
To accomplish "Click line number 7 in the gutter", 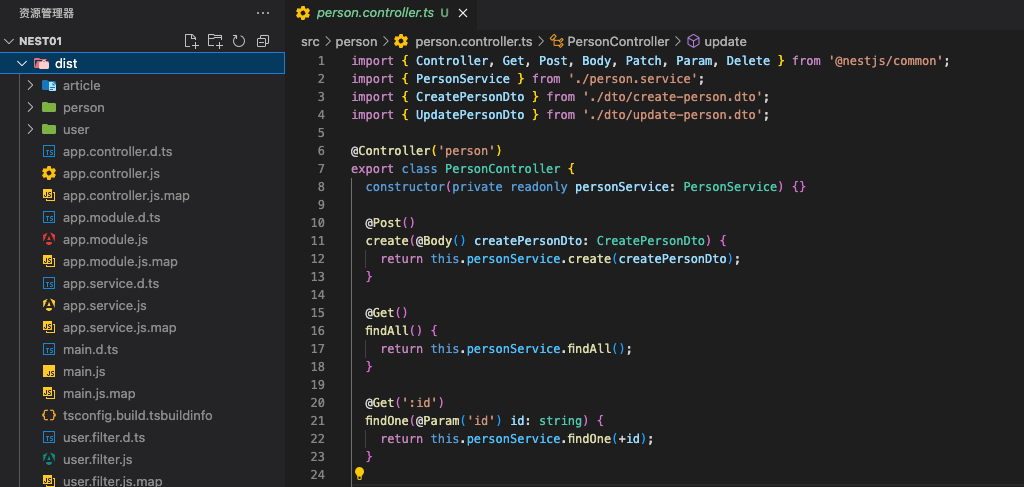I will (321, 169).
